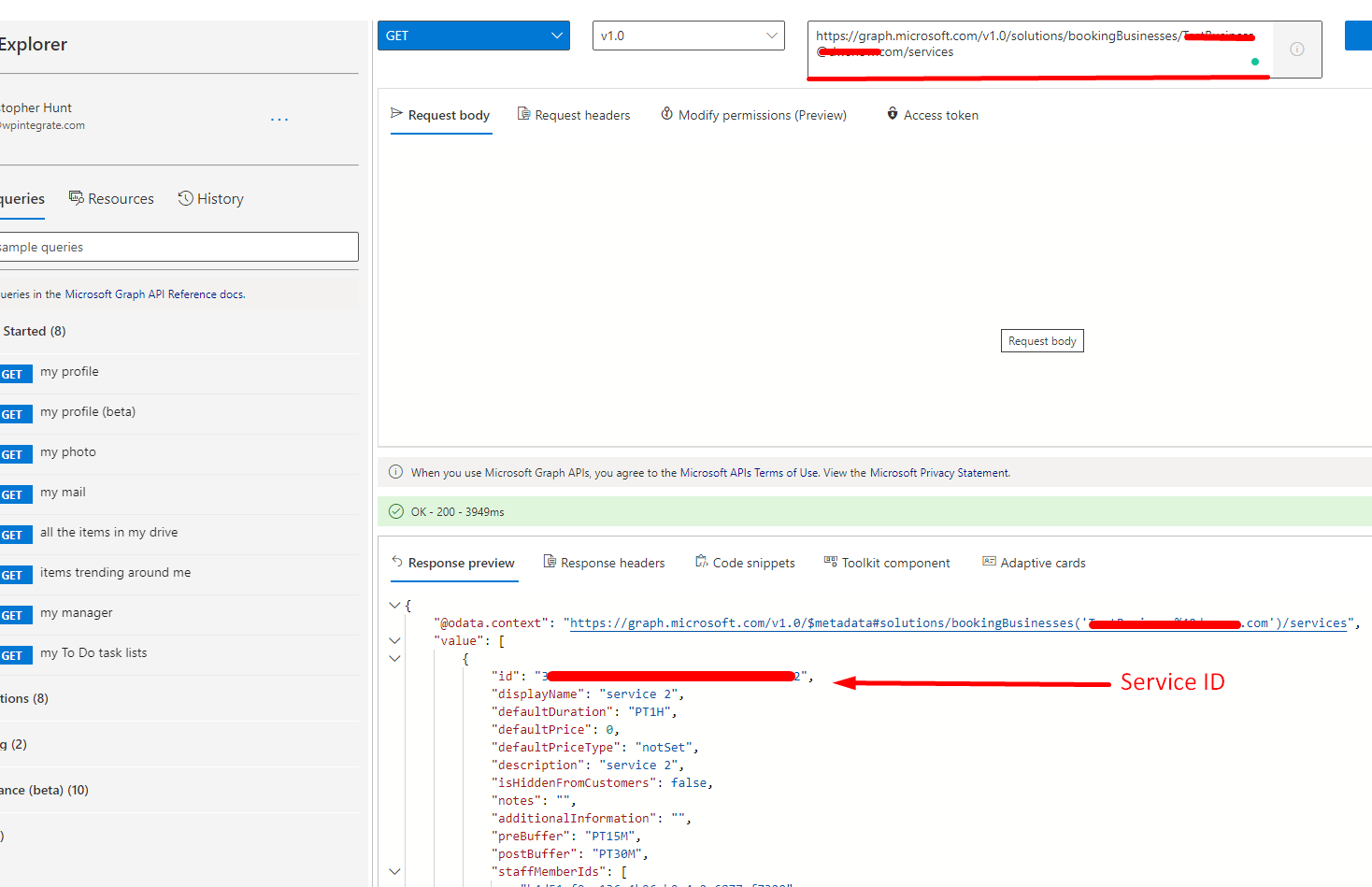Collapse the first service object
1372x887 pixels.
tap(394, 659)
